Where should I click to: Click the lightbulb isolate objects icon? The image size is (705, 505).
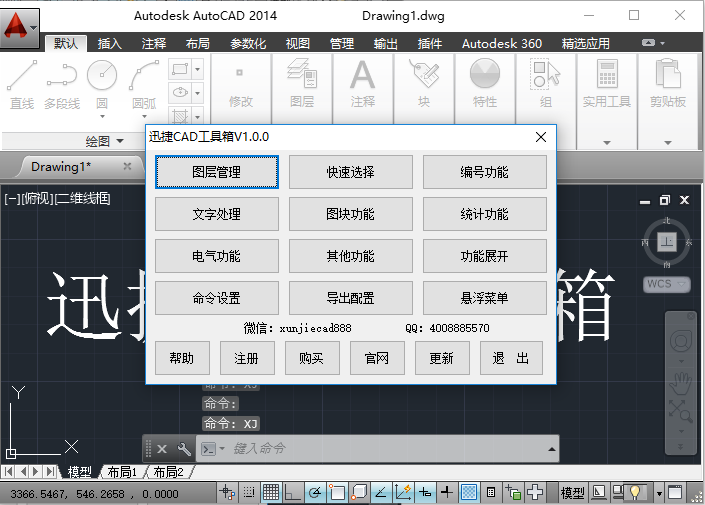coord(635,492)
